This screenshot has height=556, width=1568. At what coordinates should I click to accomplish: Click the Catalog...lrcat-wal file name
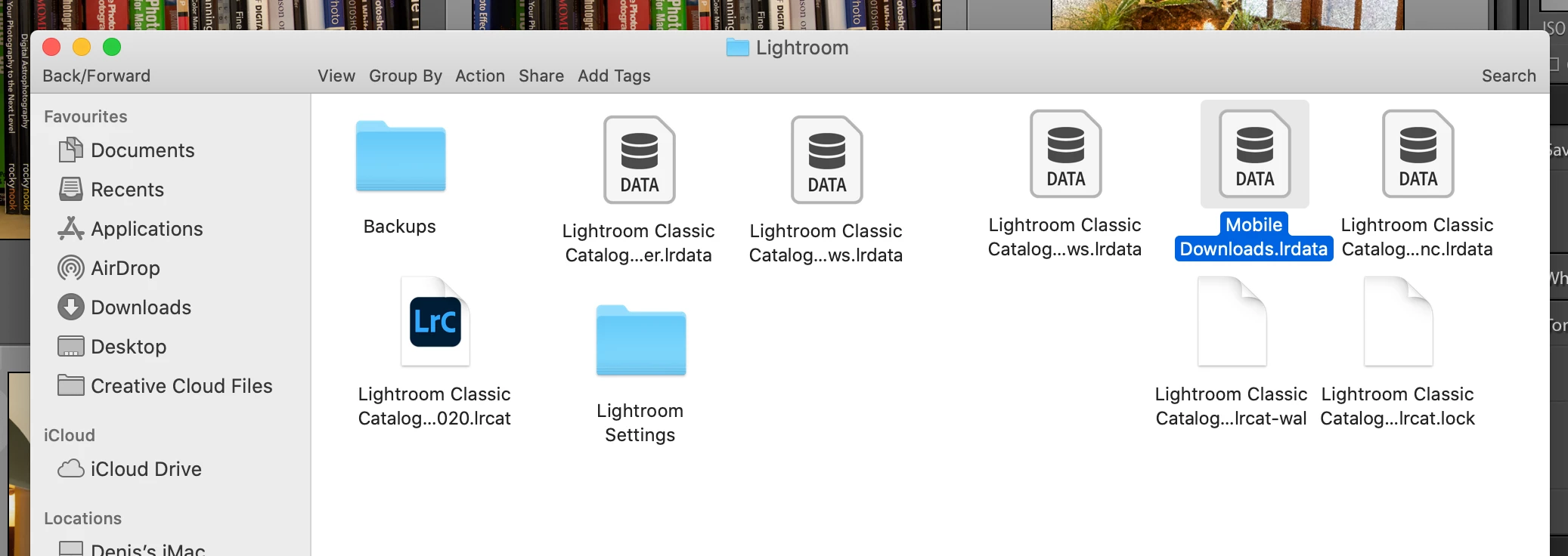(x=1232, y=406)
